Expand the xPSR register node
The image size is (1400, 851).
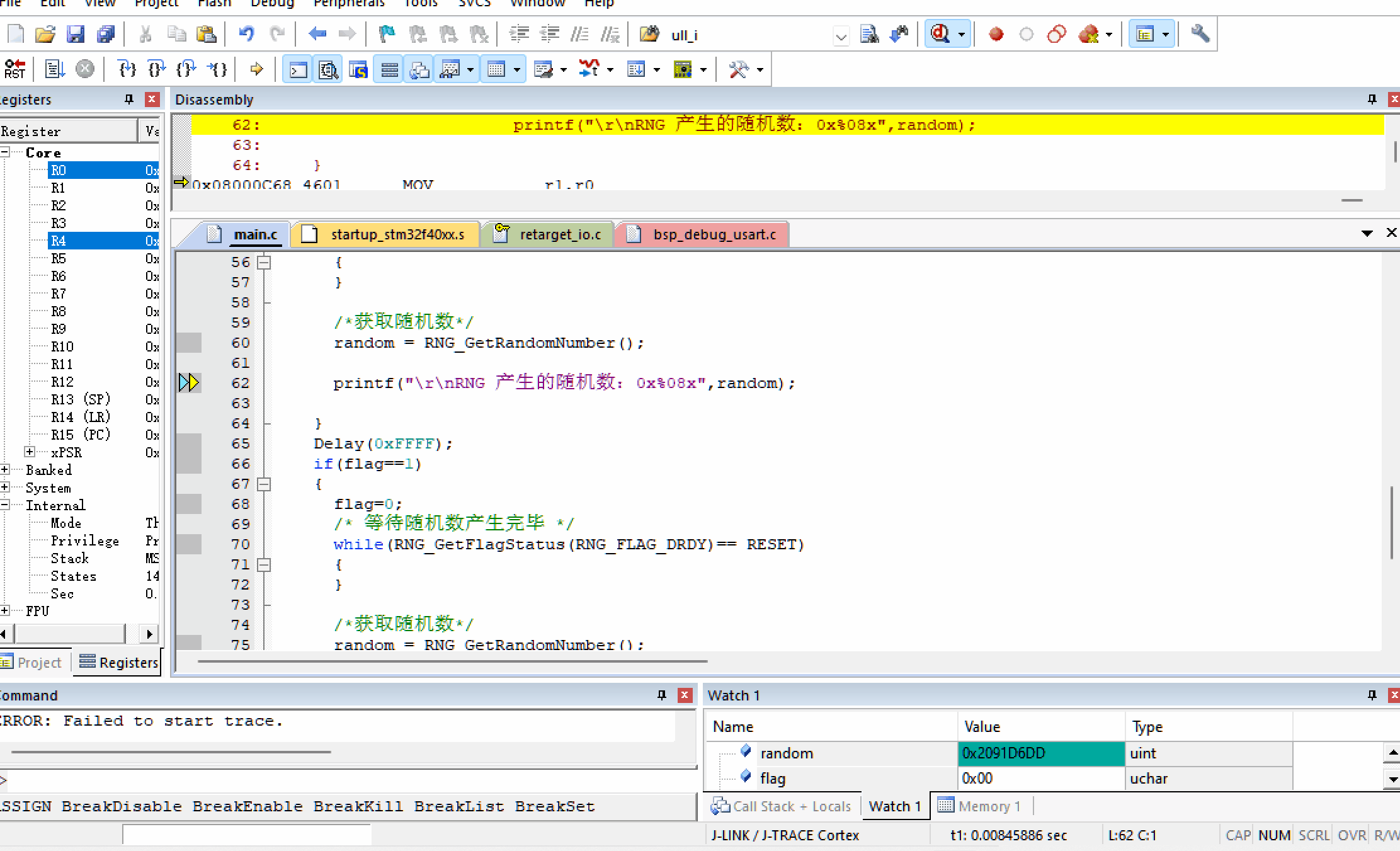point(30,452)
